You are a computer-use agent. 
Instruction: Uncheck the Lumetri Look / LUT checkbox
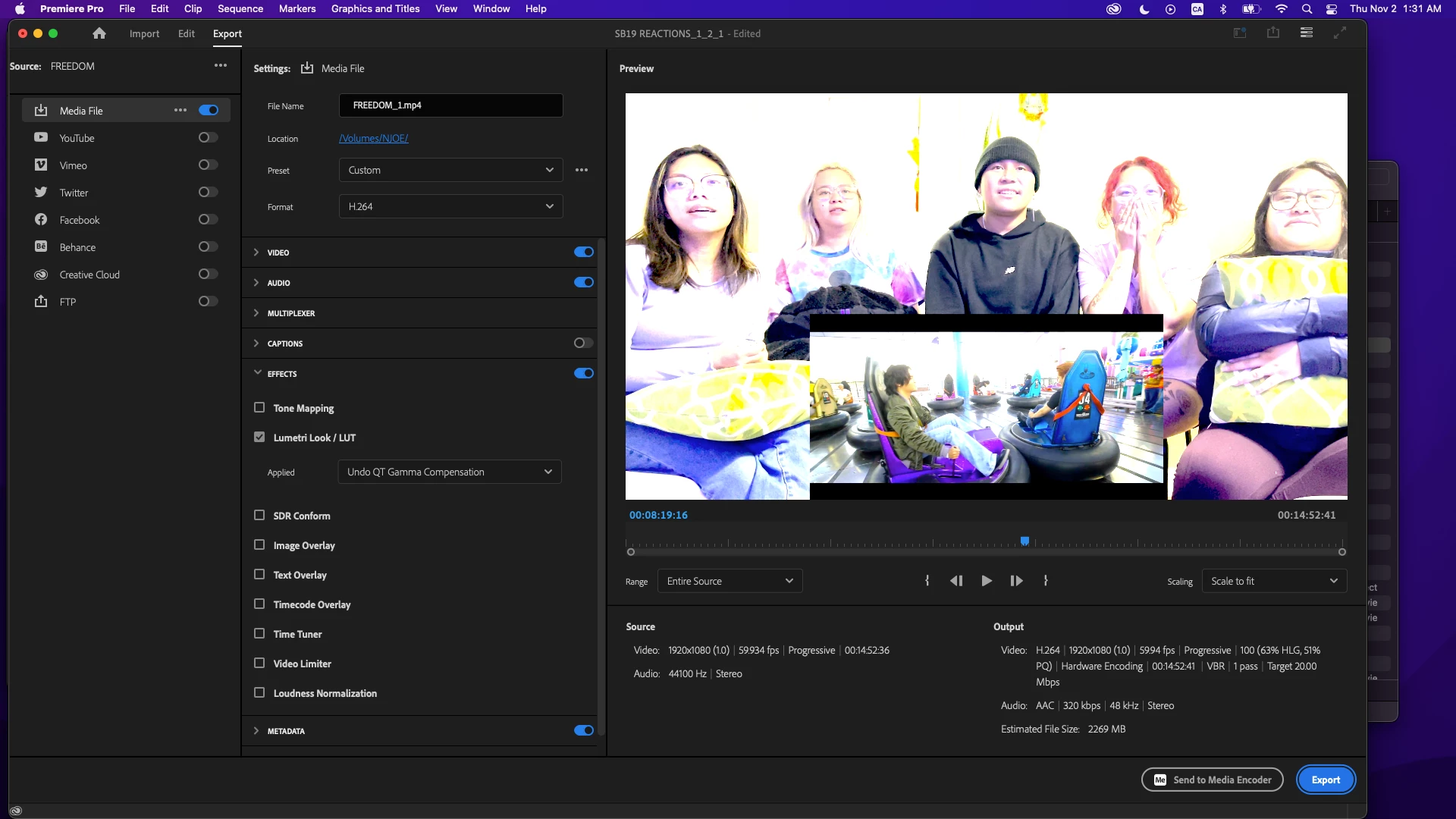tap(259, 438)
